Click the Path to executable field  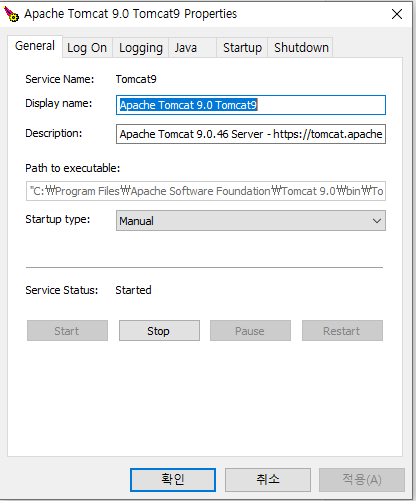206,191
